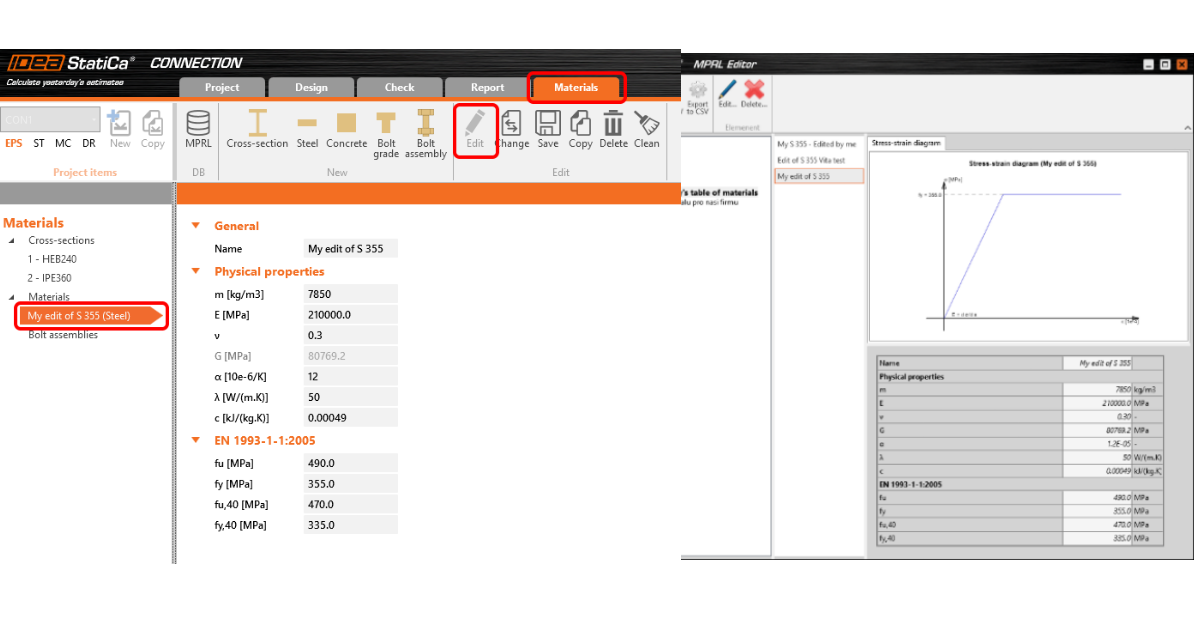
Task: Click Export to CSV in MPRL Editor
Action: tap(696, 95)
